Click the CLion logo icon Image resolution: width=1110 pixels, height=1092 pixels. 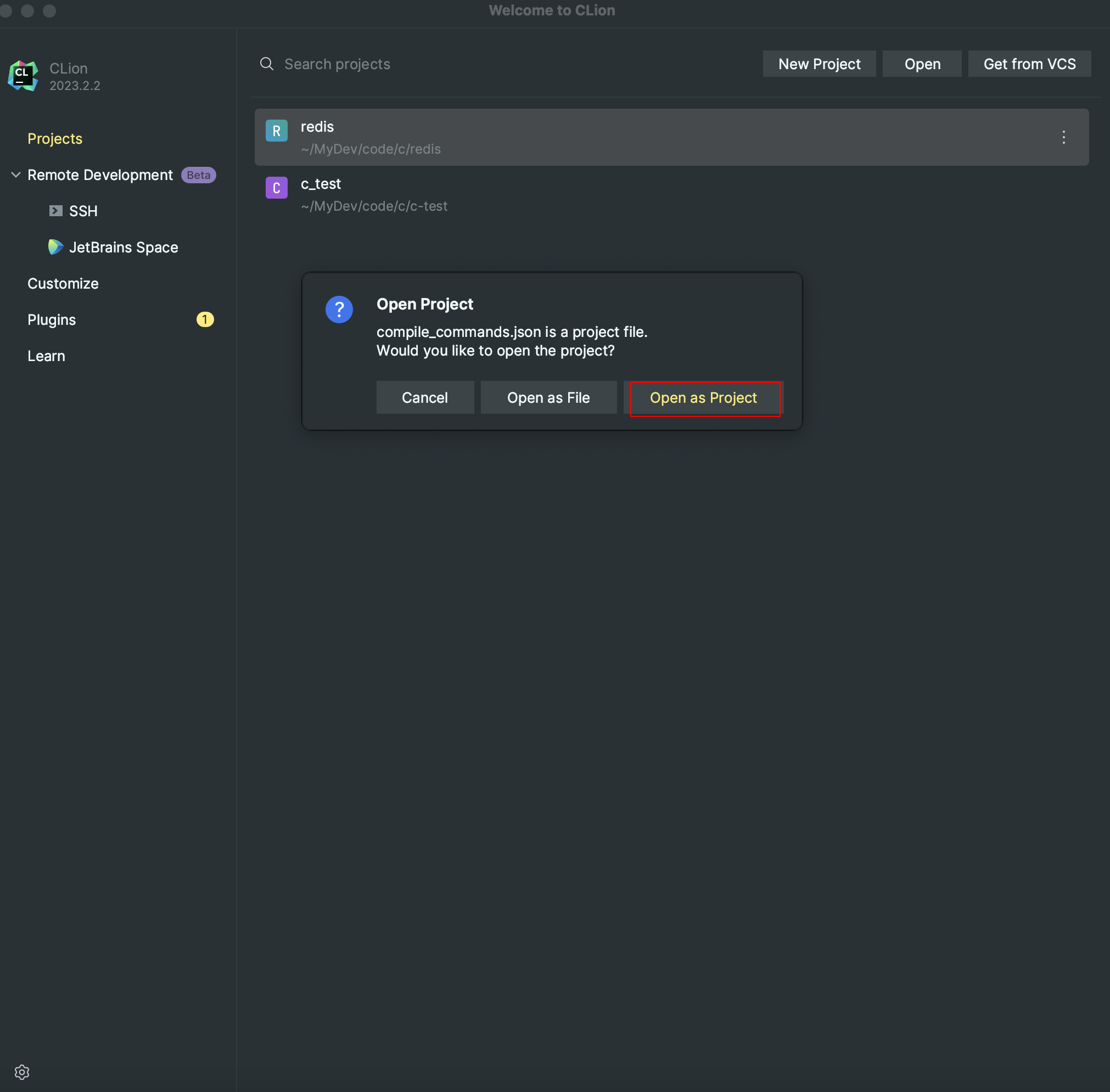(23, 75)
